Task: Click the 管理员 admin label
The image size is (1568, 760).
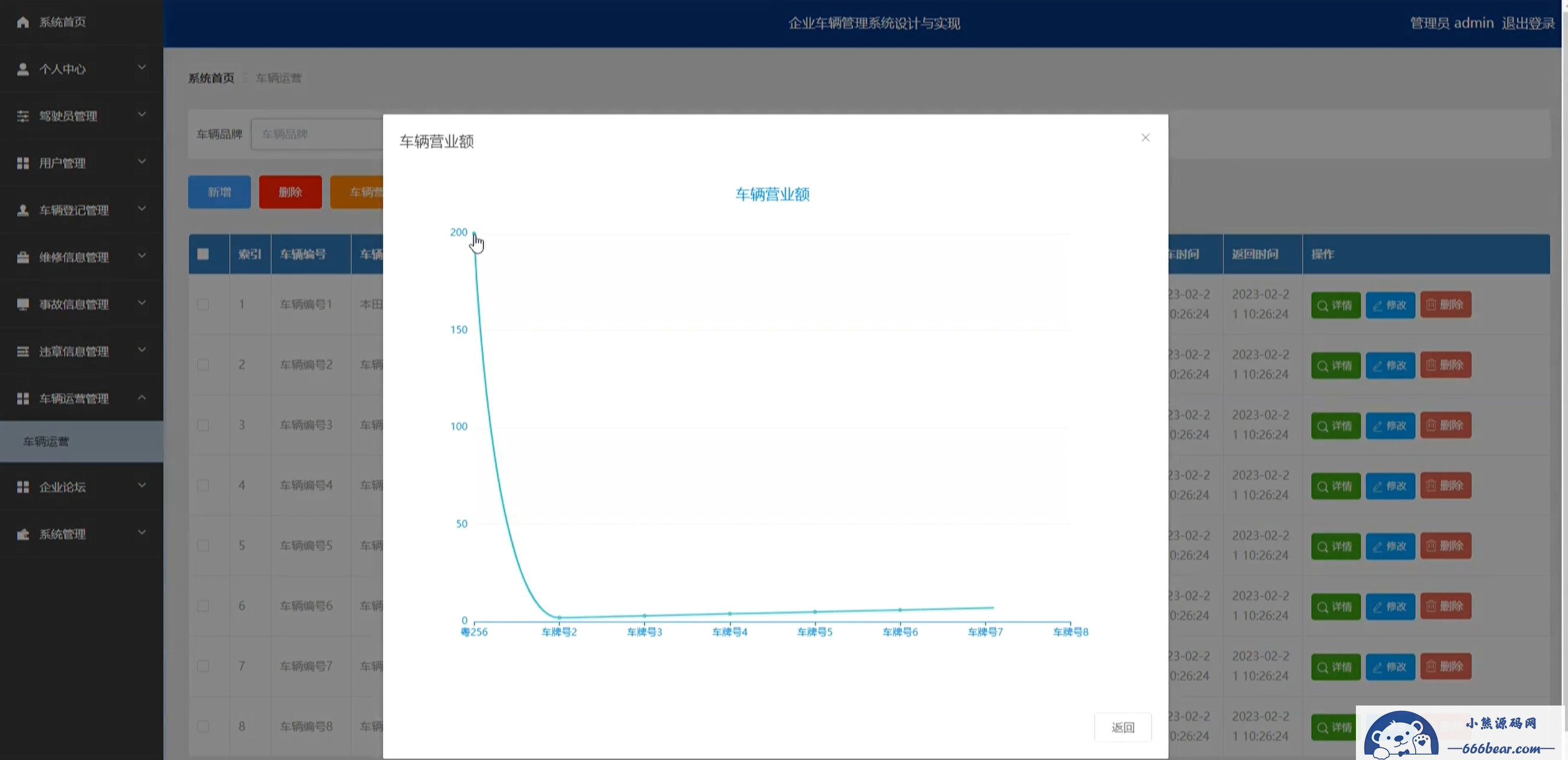Action: (x=1452, y=23)
